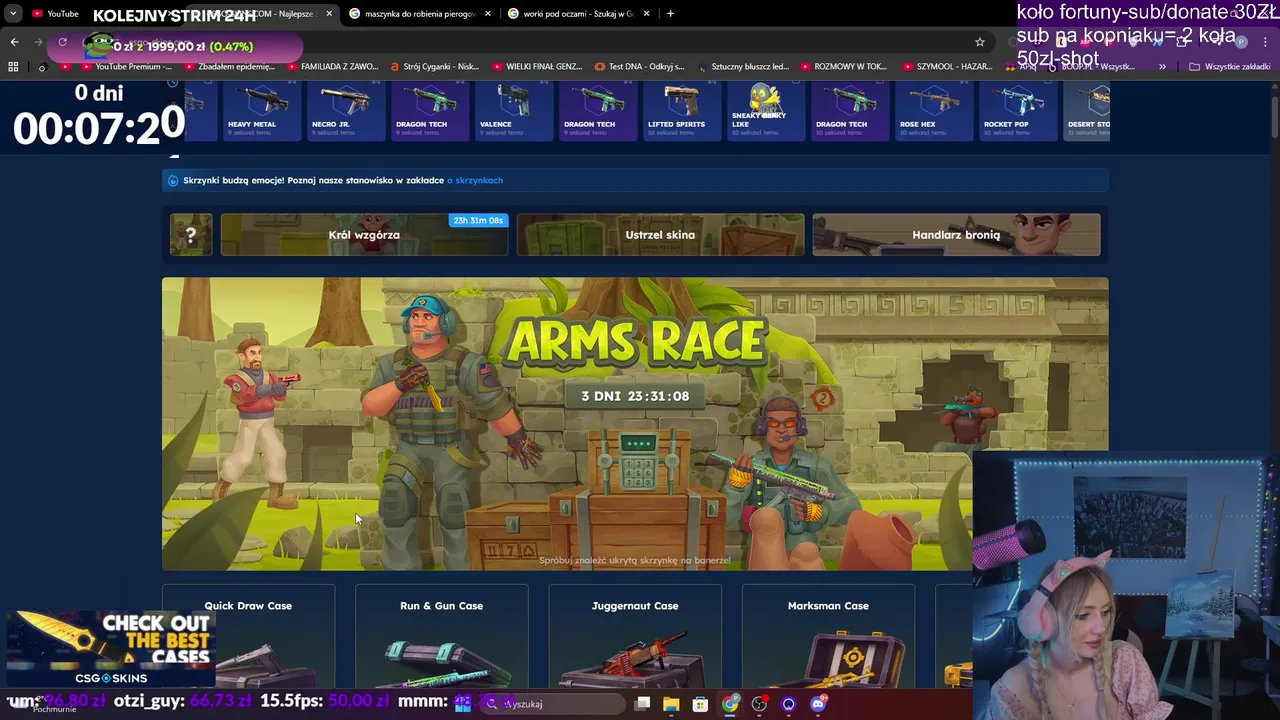Click the CSGO-Skins check out cases ad
This screenshot has height=720, width=1280.
[110, 648]
